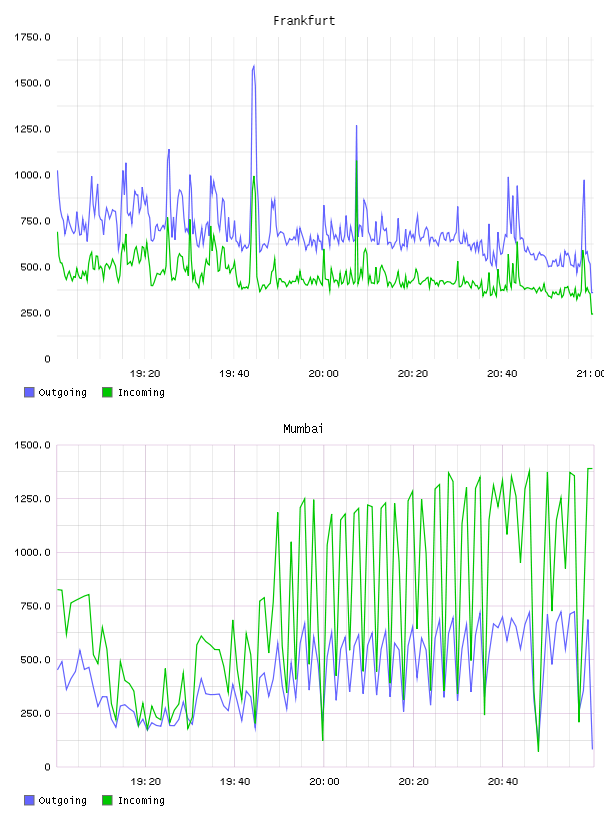Click the Incoming legend label under Frankfurt chart
Viewport: 608px width, 816px height.
(x=141, y=393)
